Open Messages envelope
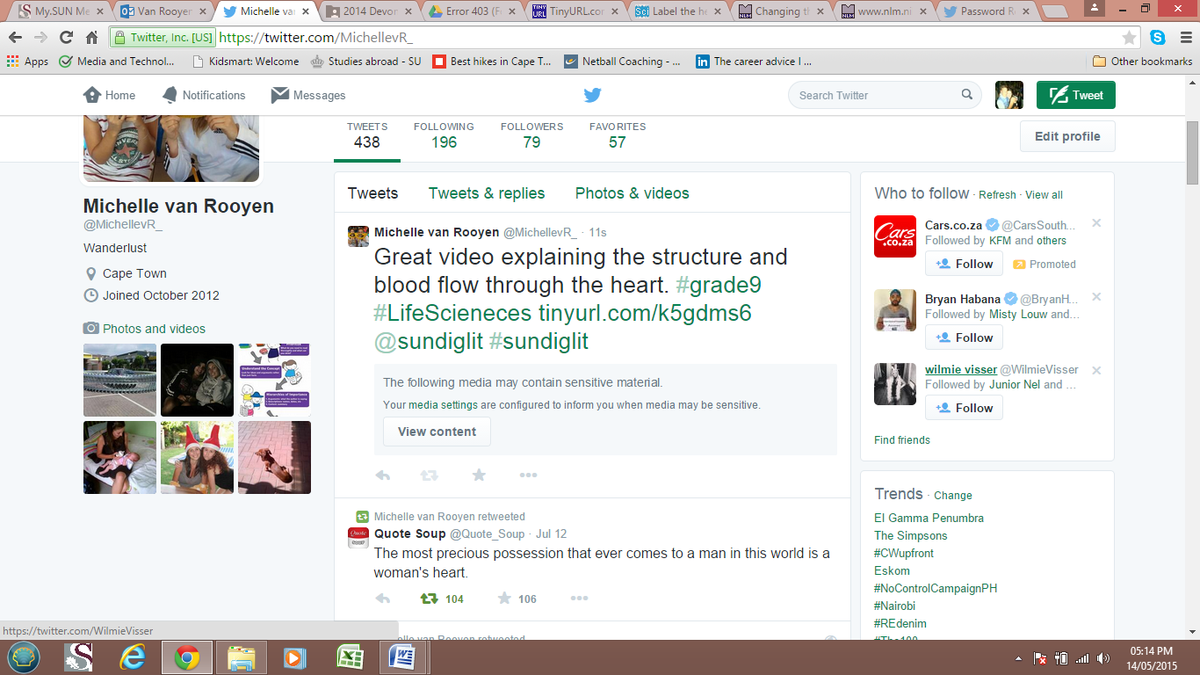1200x675 pixels. [308, 95]
